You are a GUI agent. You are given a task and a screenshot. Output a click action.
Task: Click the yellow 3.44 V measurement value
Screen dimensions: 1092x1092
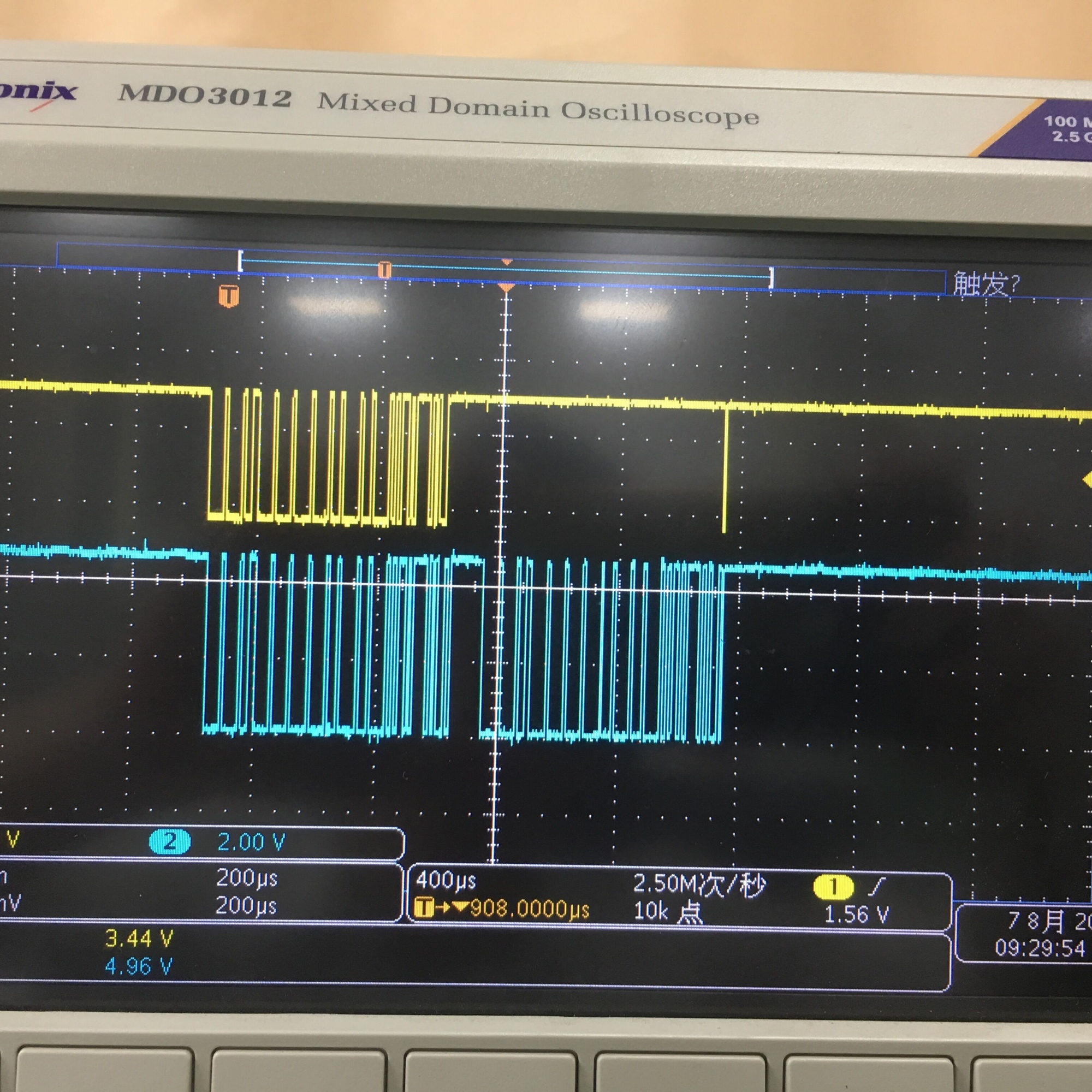tap(139, 939)
